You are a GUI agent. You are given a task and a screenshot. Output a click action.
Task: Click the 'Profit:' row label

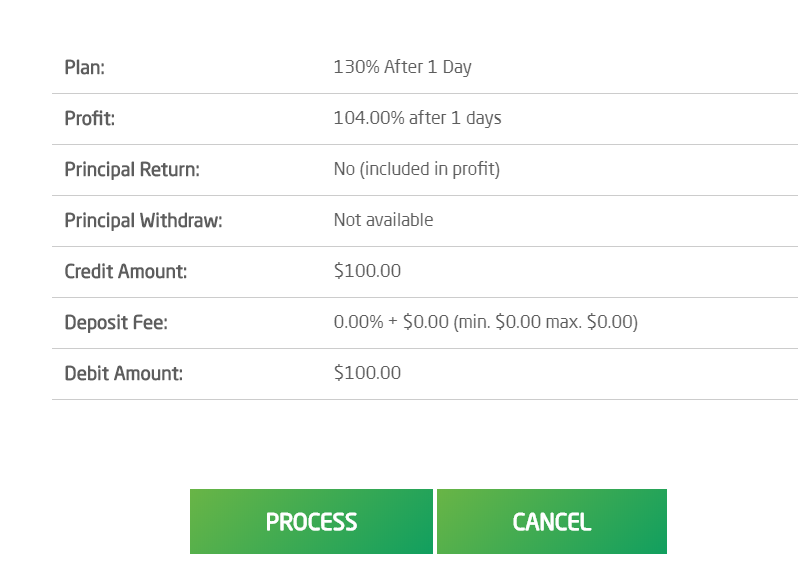pos(90,119)
